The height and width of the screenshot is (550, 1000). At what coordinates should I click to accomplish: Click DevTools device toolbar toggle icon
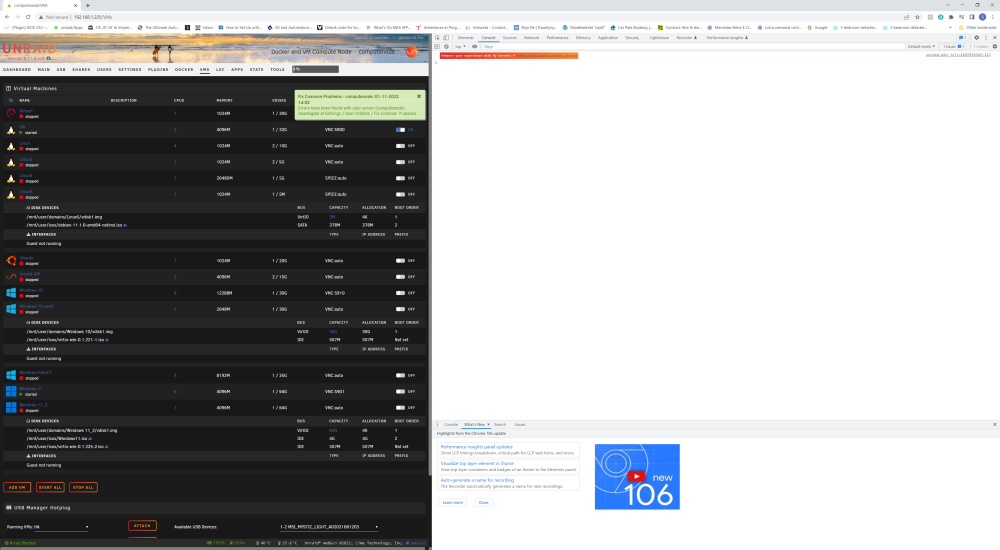[x=446, y=38]
